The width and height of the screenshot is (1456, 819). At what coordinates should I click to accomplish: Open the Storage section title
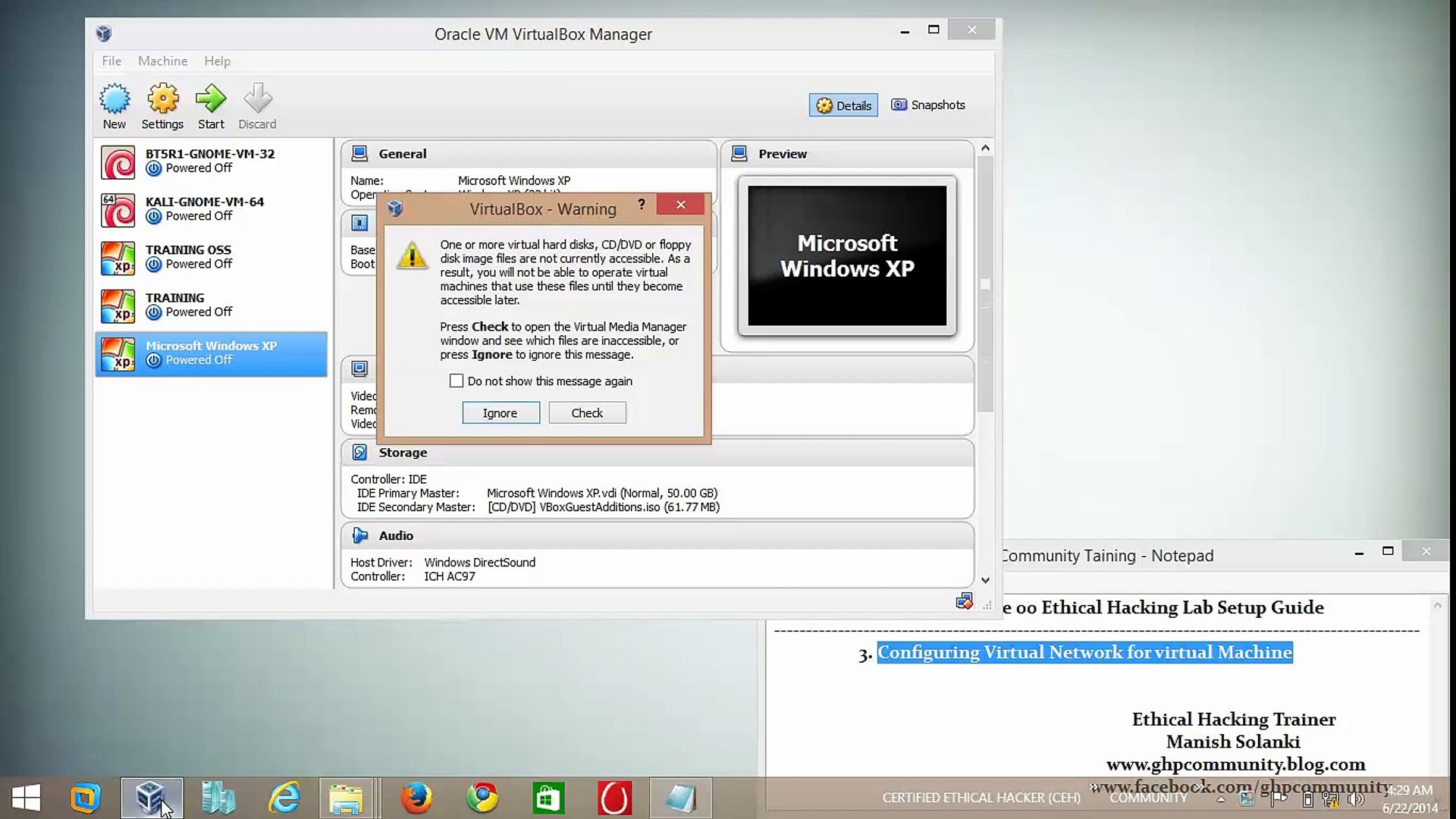pos(403,452)
